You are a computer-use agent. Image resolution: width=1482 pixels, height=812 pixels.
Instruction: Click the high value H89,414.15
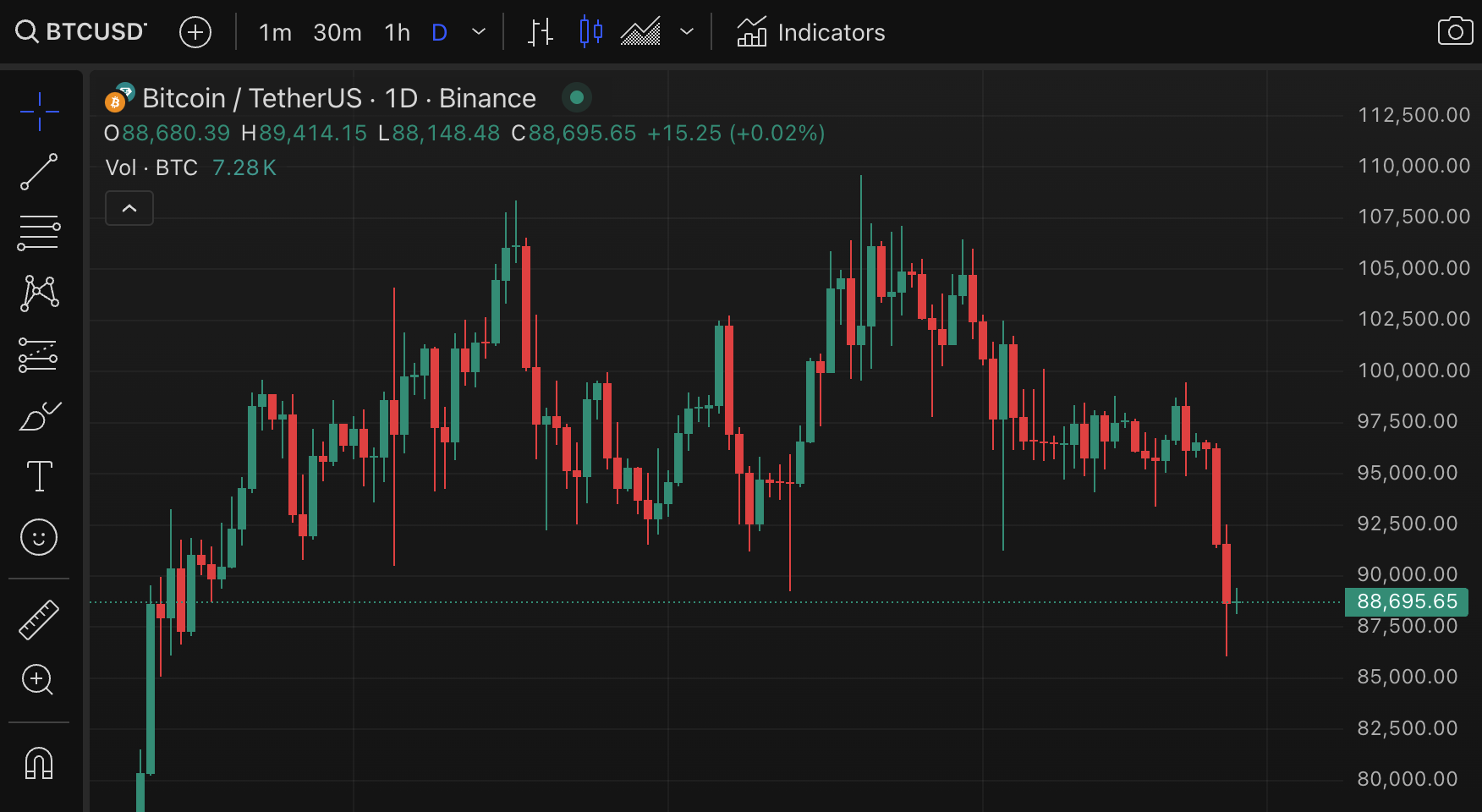pos(305,133)
